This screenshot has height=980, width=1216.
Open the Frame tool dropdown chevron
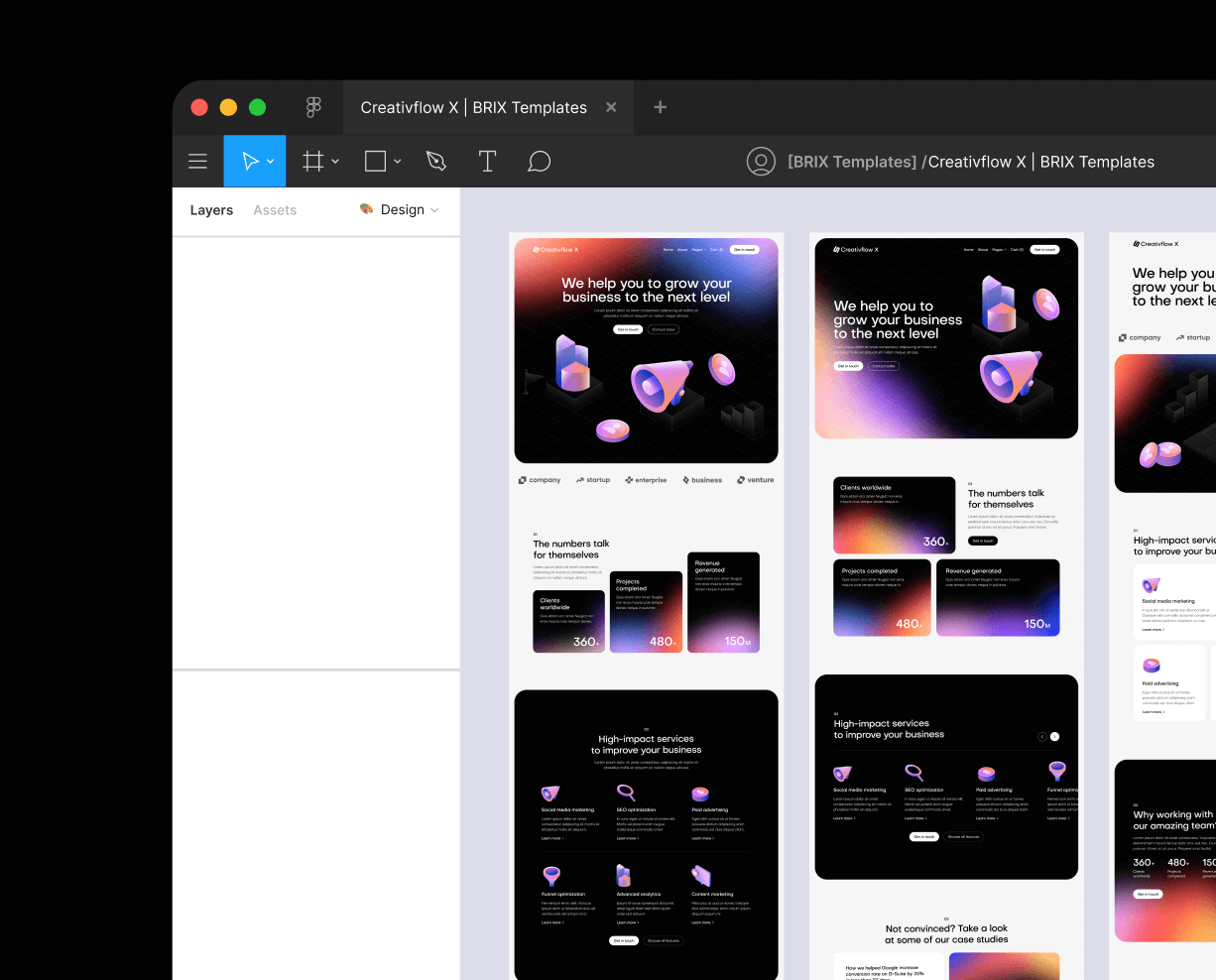334,161
